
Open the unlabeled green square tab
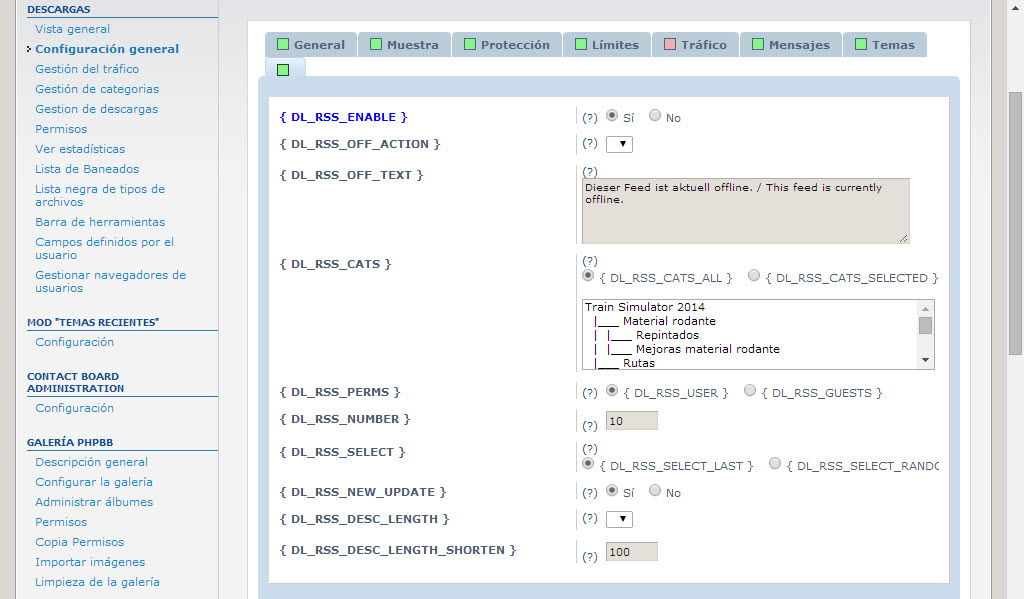tap(284, 69)
